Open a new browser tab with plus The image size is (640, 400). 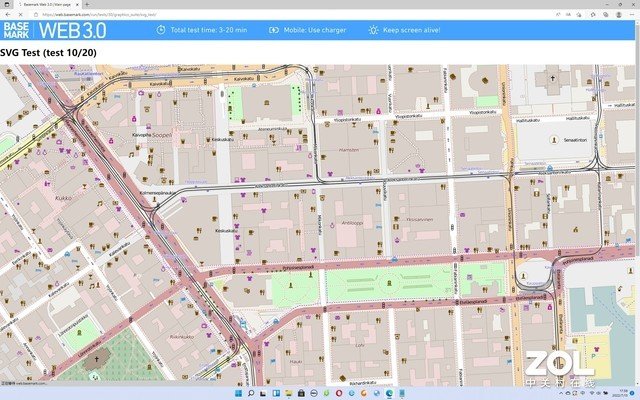pyautogui.click(x=87, y=4)
